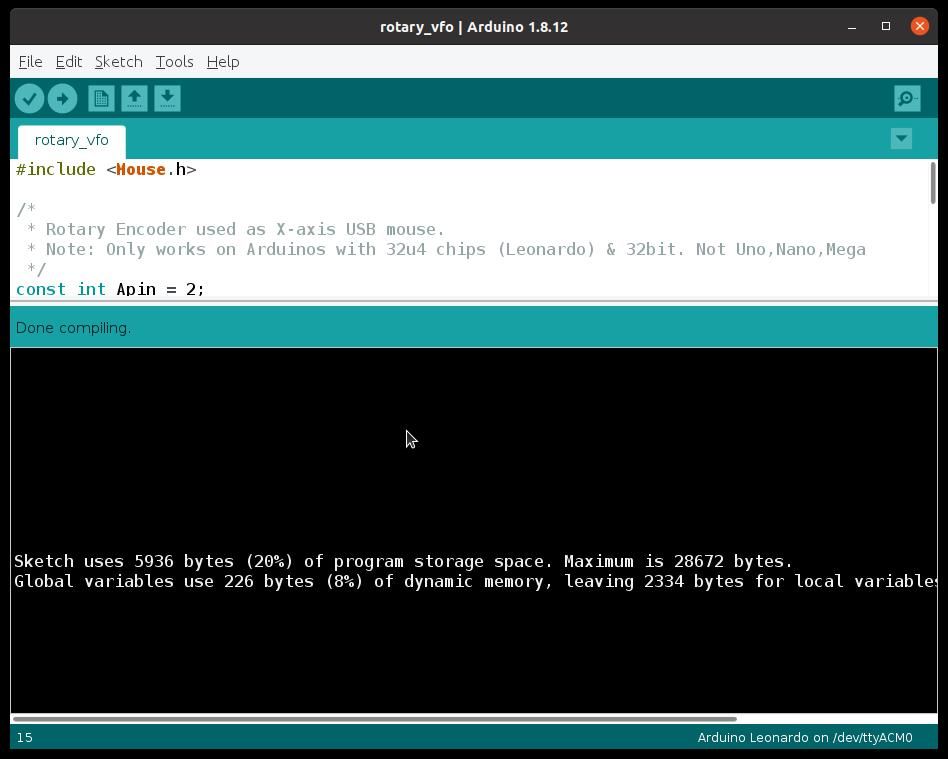Click the Verify checkmark button
This screenshot has height=759, width=948.
pyautogui.click(x=29, y=99)
